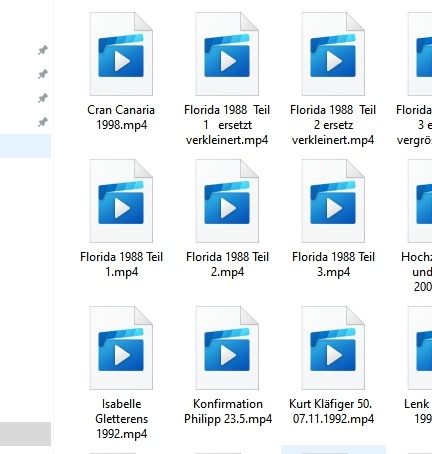432x454 pixels.
Task: Click the Florida 1988 Teil 1.mp4 icon
Action: (x=121, y=201)
